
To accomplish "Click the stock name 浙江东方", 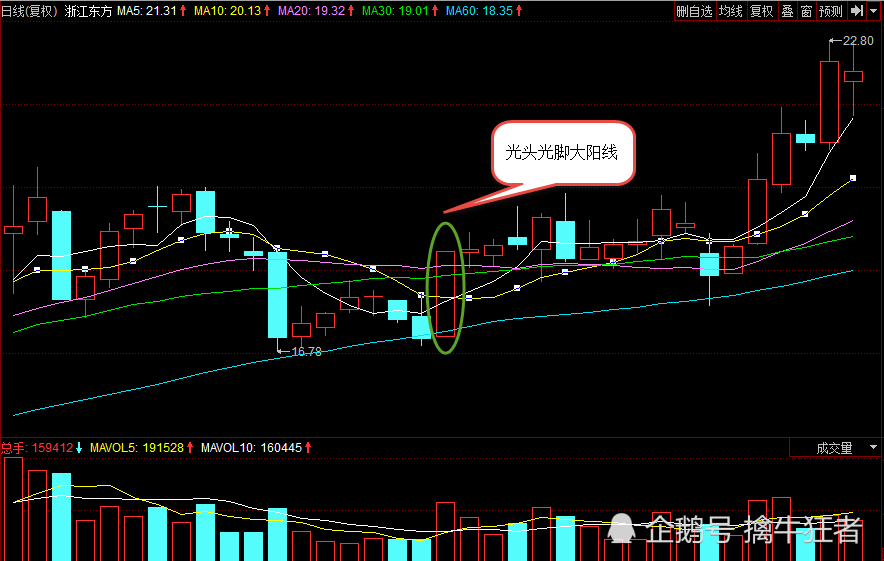I will pos(89,11).
